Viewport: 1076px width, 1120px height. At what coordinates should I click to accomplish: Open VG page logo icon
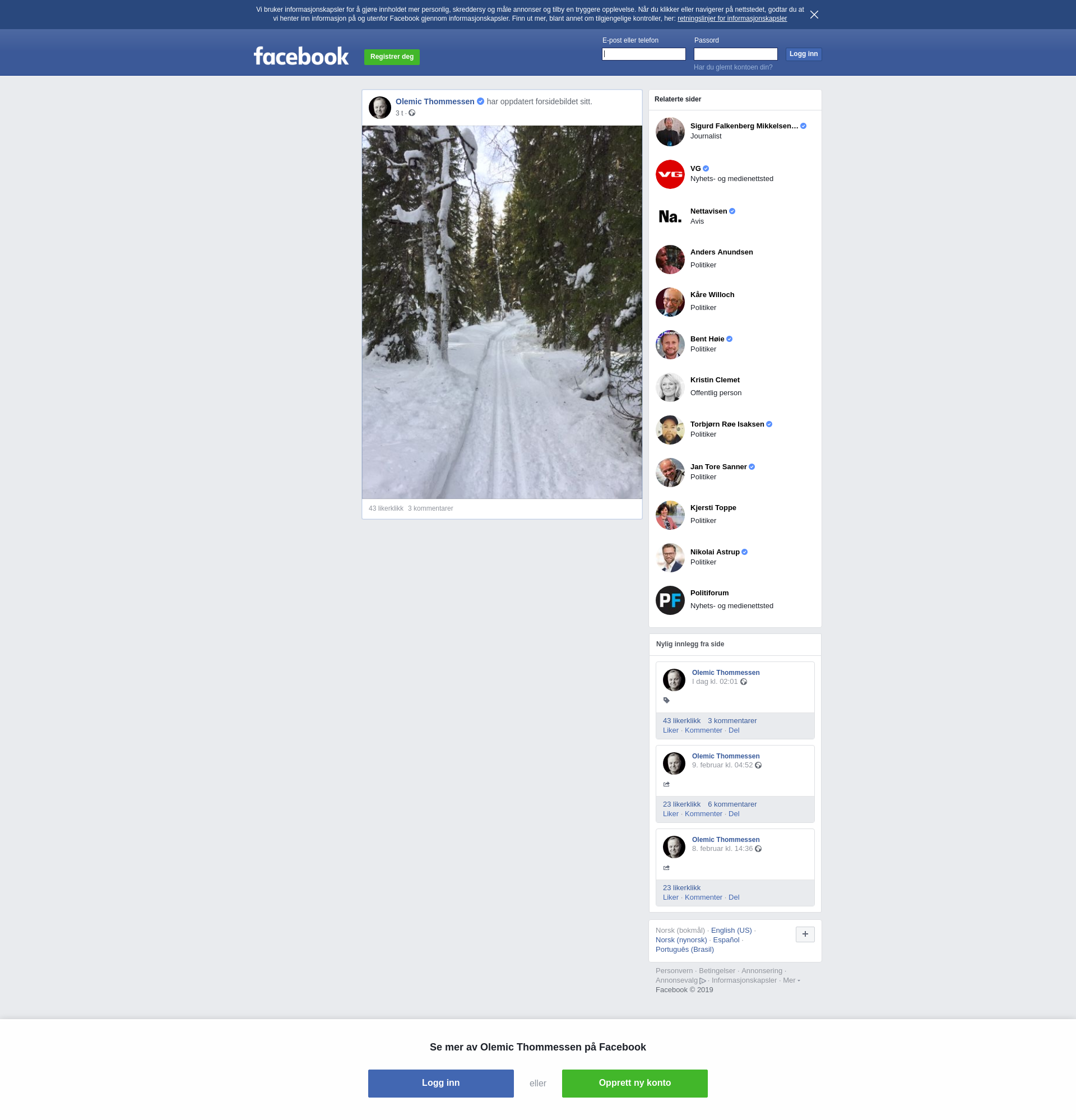point(670,174)
